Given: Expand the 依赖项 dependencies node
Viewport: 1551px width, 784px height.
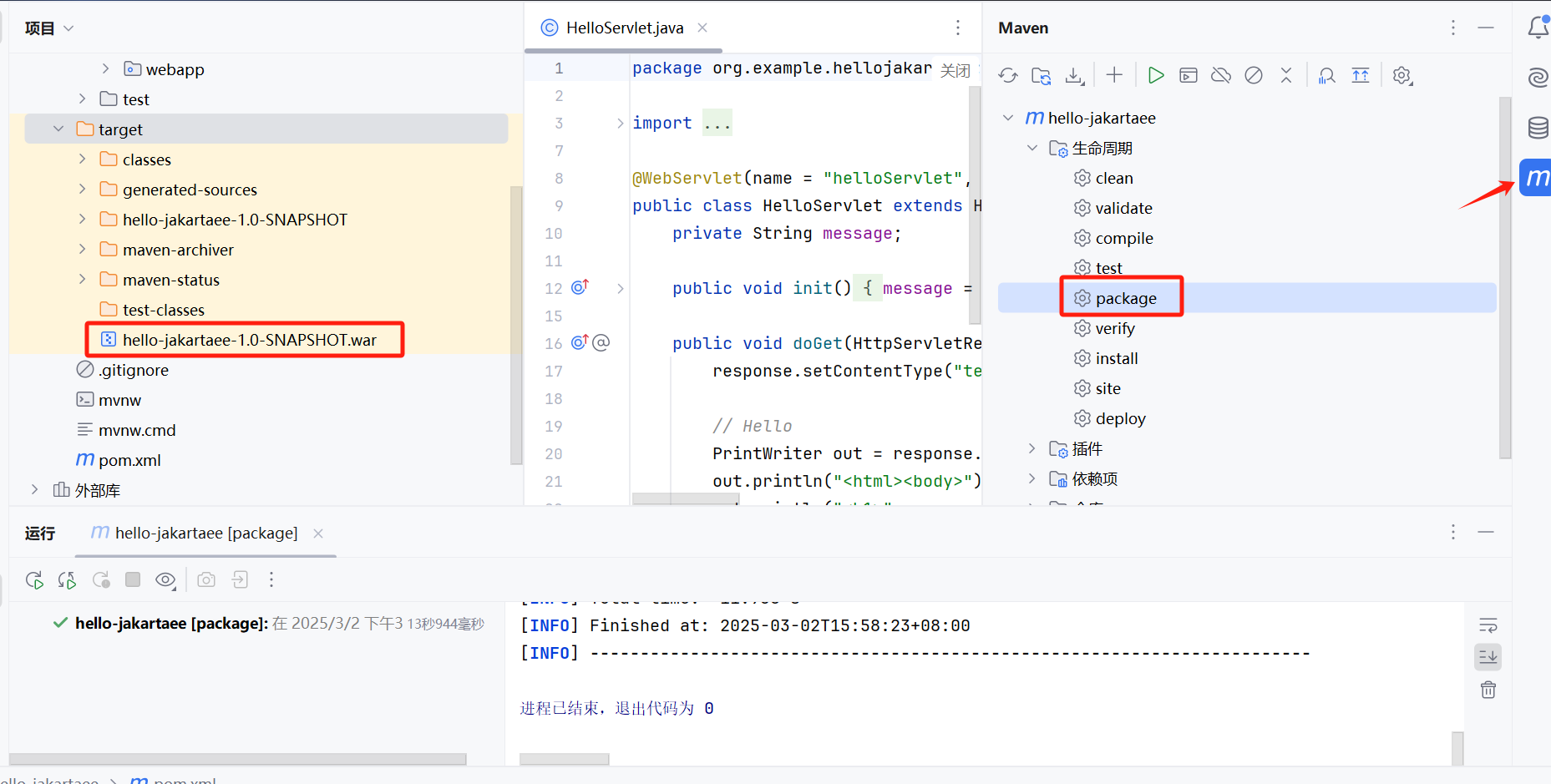Looking at the screenshot, I should (1032, 478).
